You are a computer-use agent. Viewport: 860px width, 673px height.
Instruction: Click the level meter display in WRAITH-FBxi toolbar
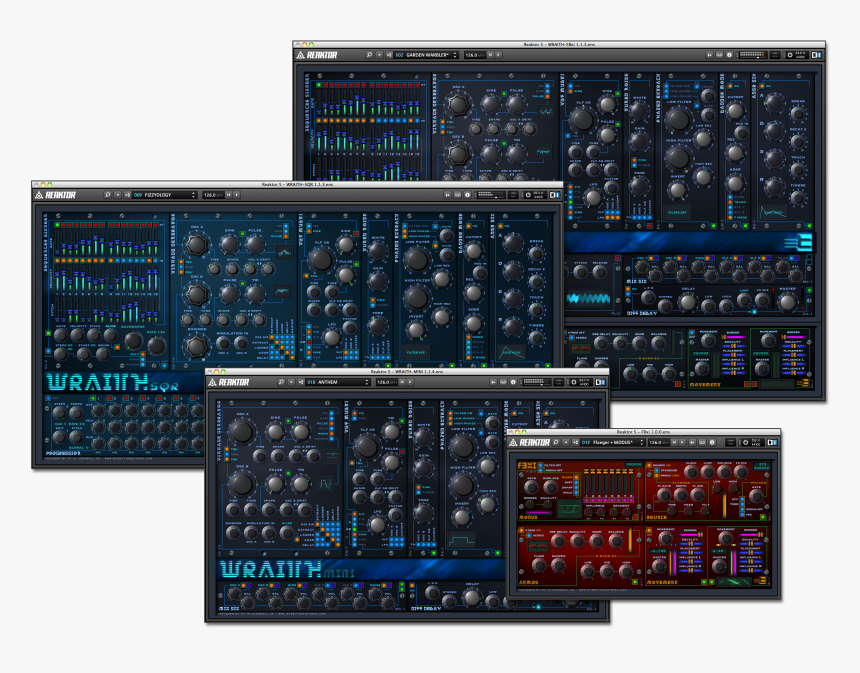[x=753, y=55]
